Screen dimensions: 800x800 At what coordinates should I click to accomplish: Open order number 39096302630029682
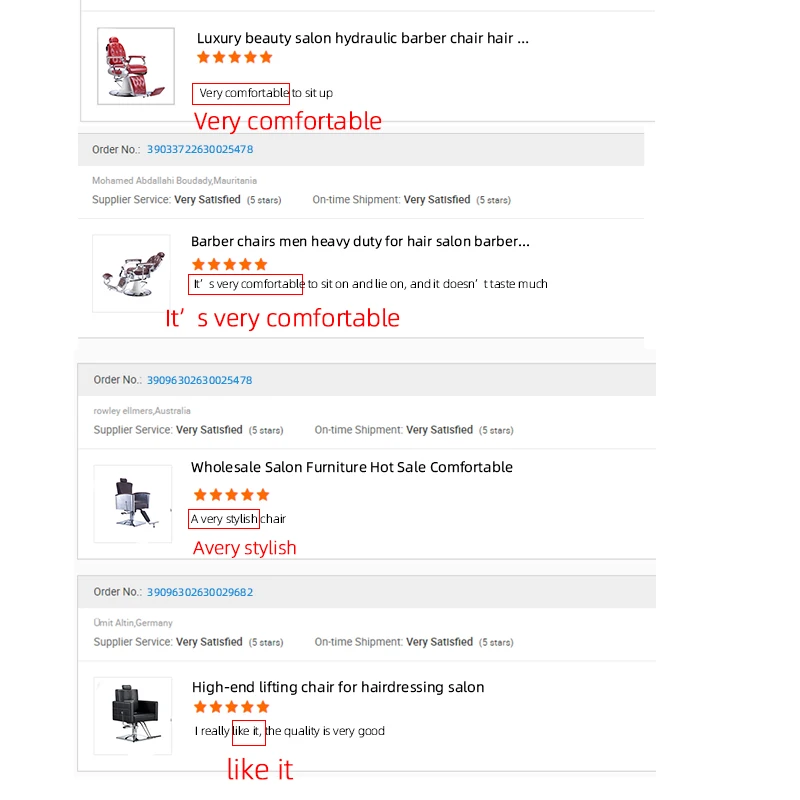coord(199,592)
